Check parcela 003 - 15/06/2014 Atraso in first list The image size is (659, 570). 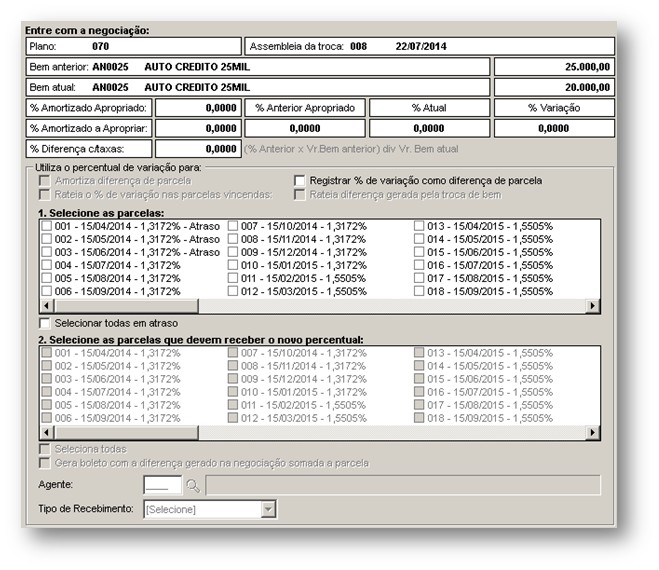click(x=47, y=252)
